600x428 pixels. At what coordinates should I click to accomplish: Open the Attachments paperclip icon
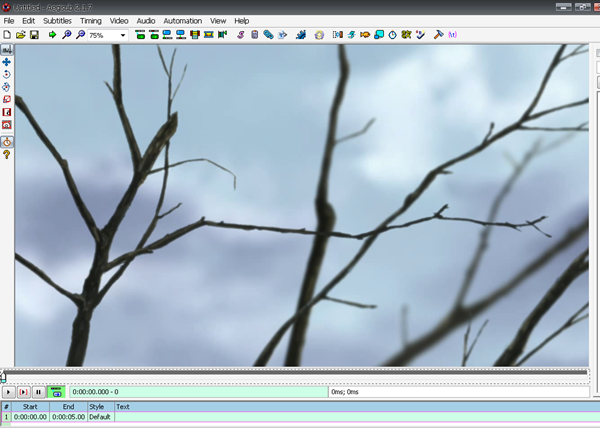pyautogui.click(x=268, y=35)
